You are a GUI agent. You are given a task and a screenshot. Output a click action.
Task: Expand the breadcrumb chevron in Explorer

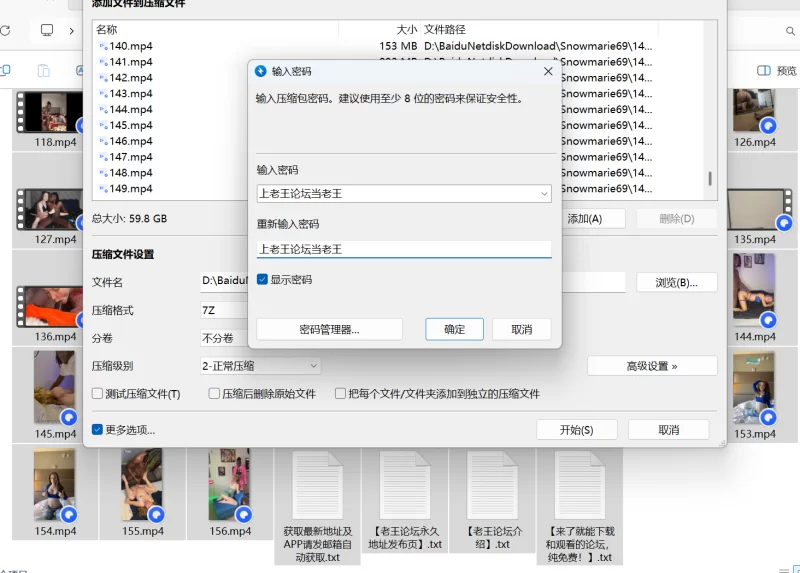[71, 31]
